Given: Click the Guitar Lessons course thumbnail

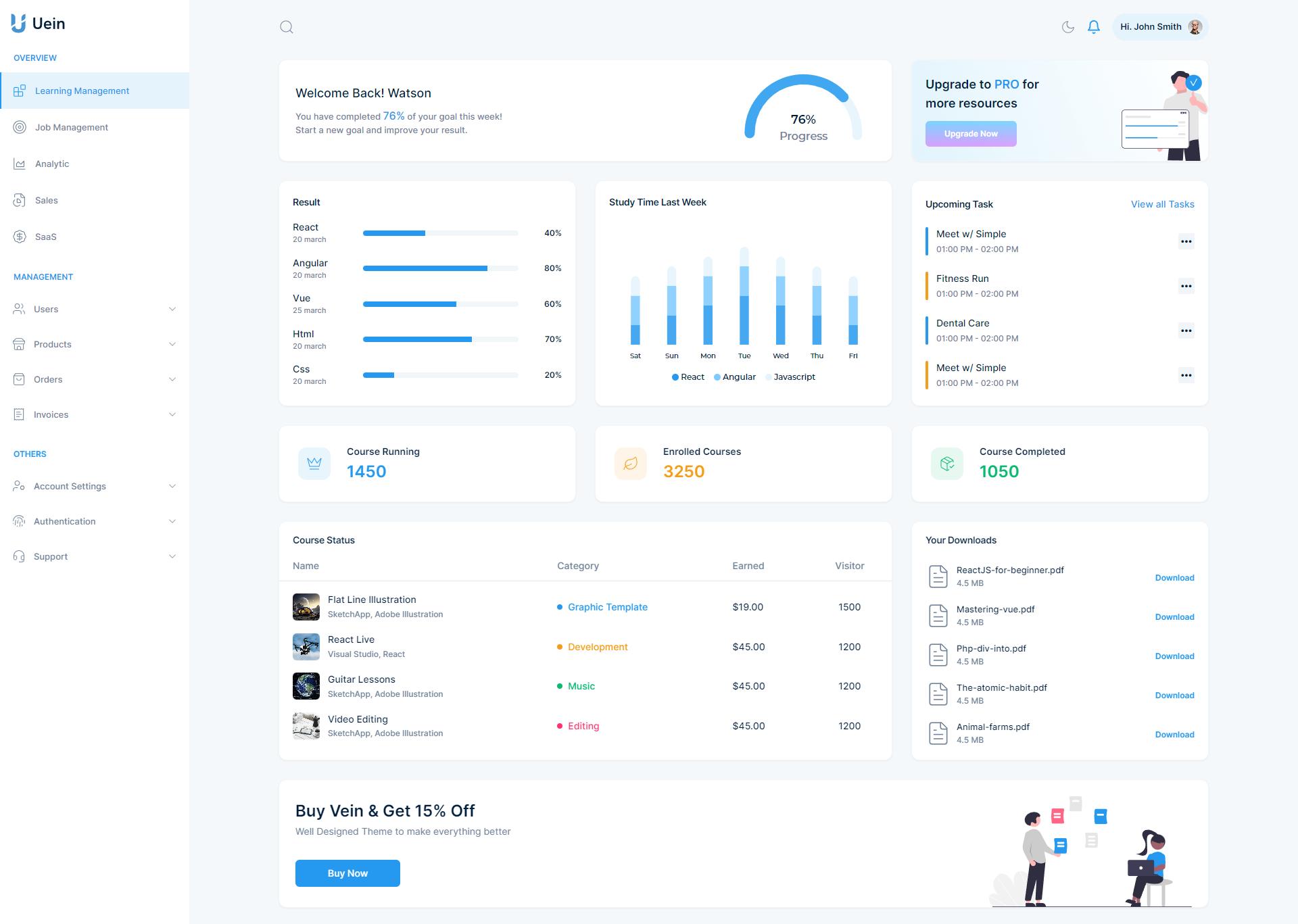Looking at the screenshot, I should [306, 686].
